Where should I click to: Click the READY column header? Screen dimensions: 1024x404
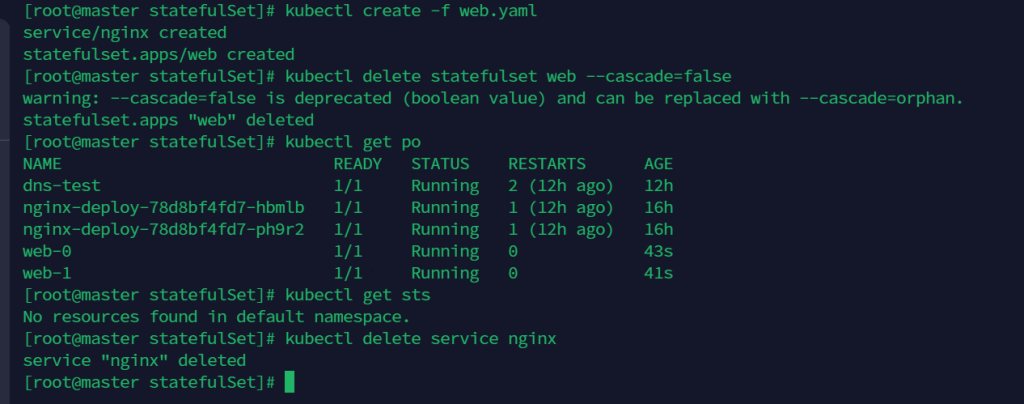tap(358, 164)
